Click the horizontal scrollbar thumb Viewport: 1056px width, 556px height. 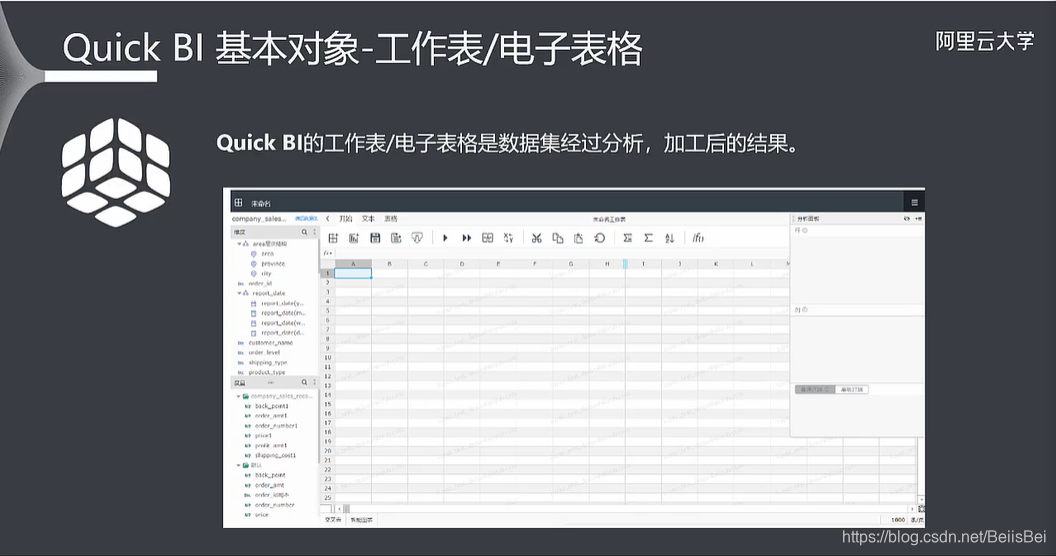(347, 510)
